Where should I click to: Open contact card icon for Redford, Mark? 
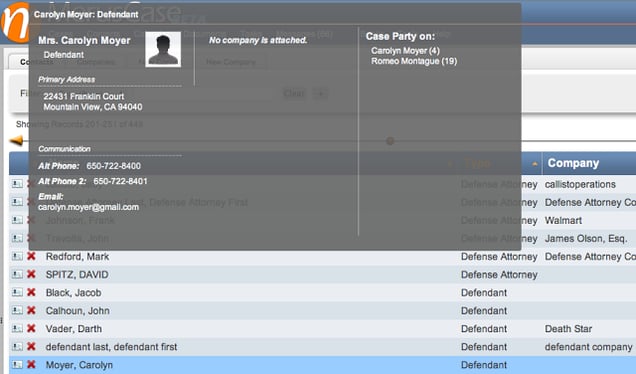[17, 256]
